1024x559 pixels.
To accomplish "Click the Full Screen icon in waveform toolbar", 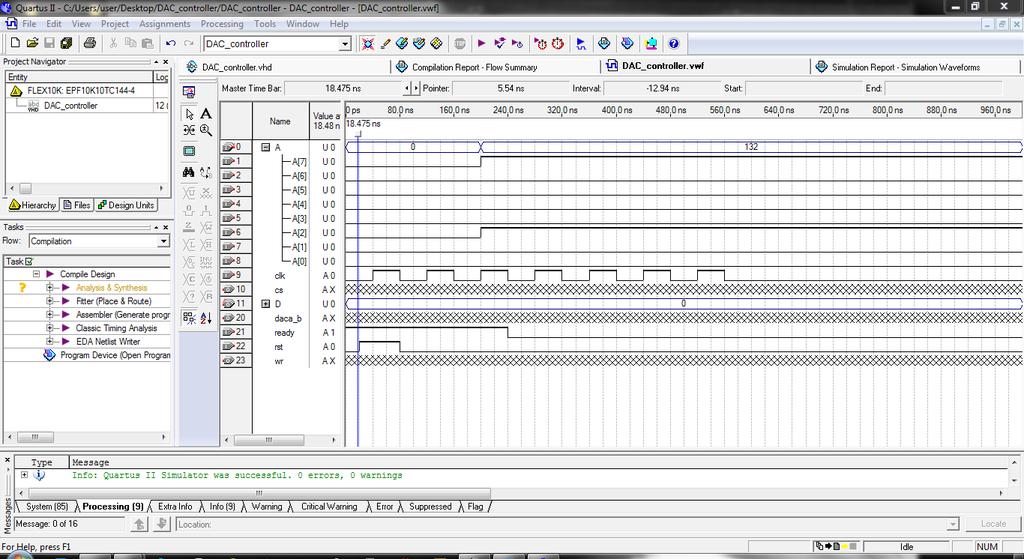I will 189,151.
